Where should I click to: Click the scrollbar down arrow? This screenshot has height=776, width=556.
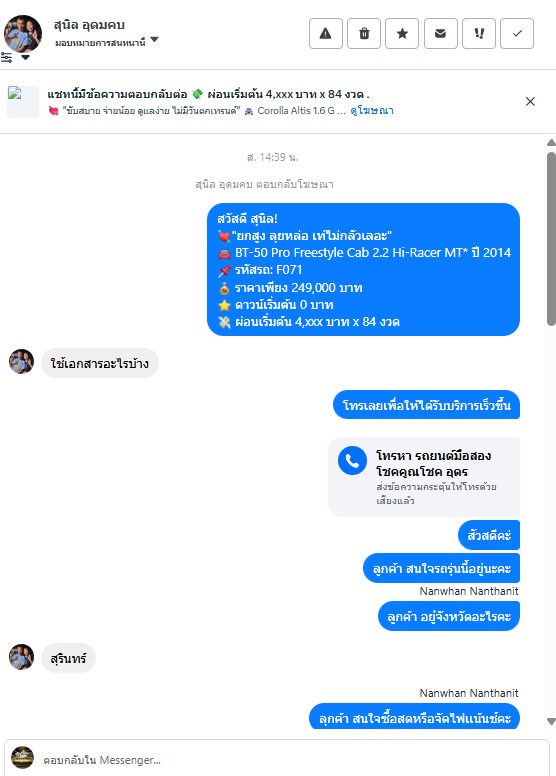551,722
